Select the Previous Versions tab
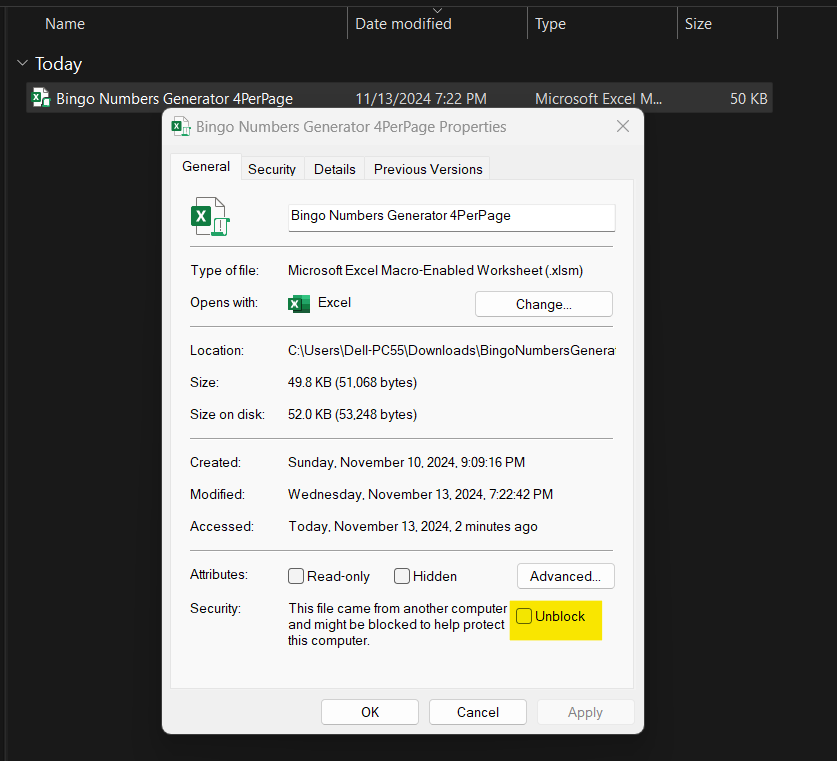837x761 pixels. 428,169
